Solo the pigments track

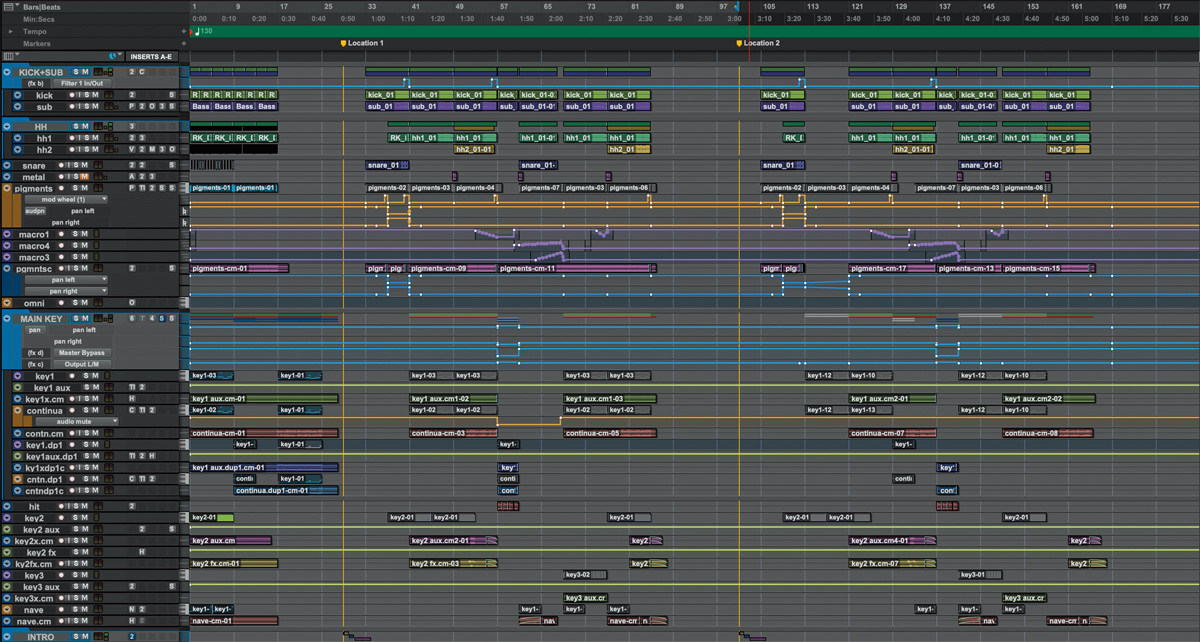pyautogui.click(x=75, y=188)
